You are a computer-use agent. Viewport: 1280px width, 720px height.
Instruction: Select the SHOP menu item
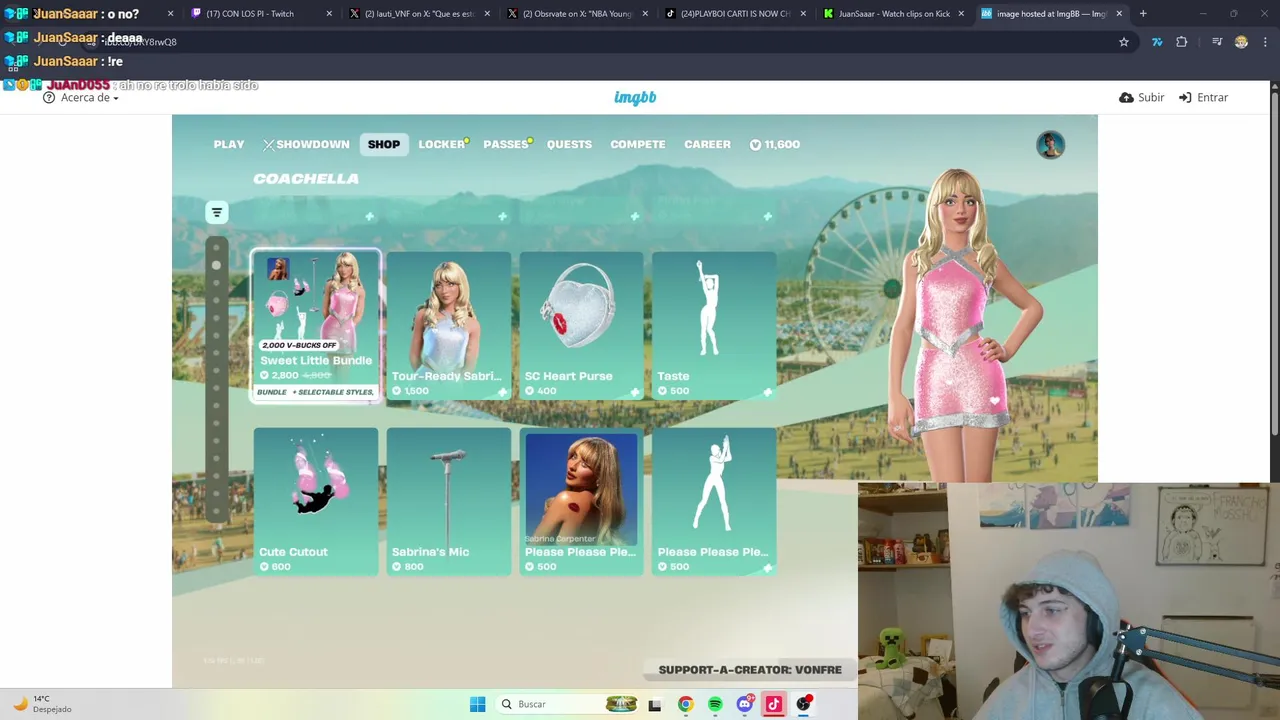click(x=384, y=144)
